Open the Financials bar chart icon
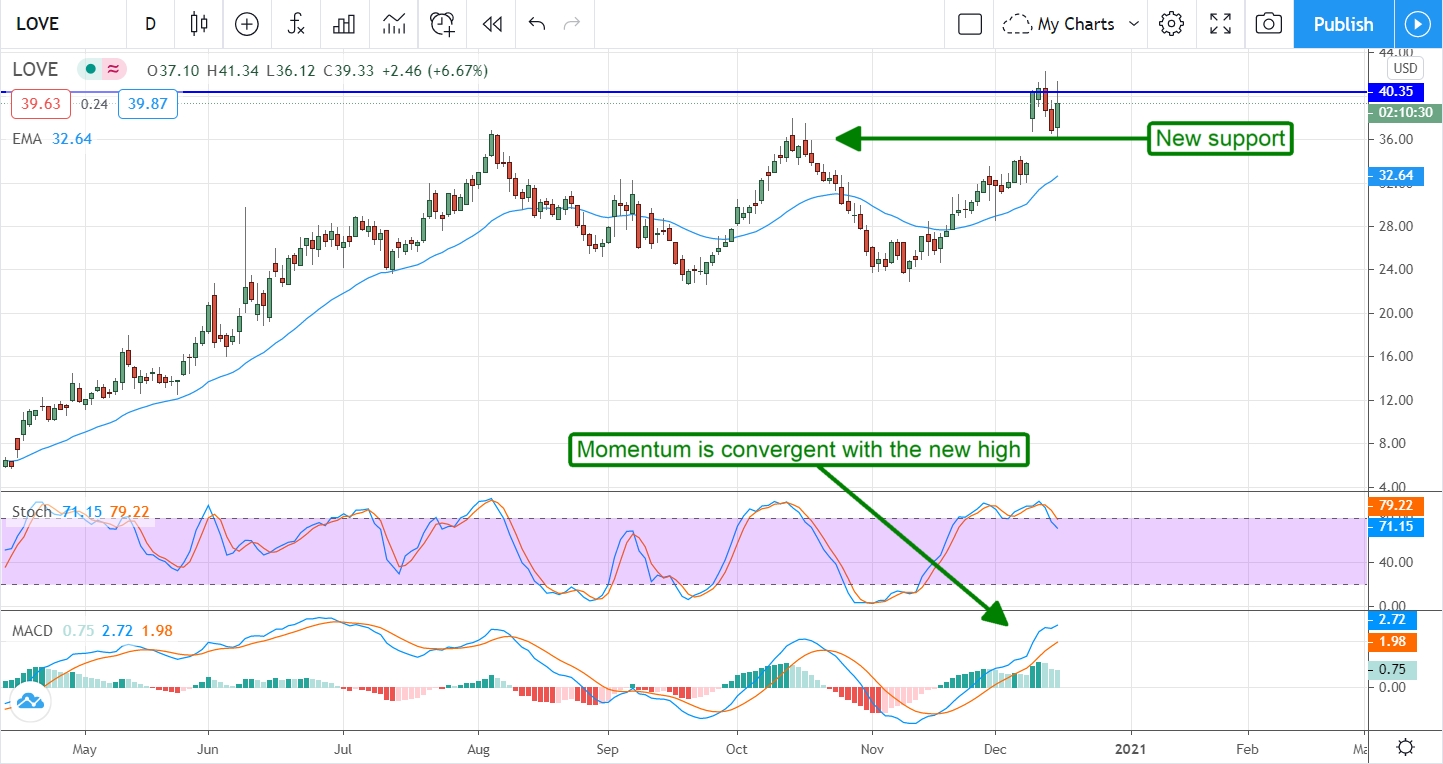The width and height of the screenshot is (1443, 764). 344,24
